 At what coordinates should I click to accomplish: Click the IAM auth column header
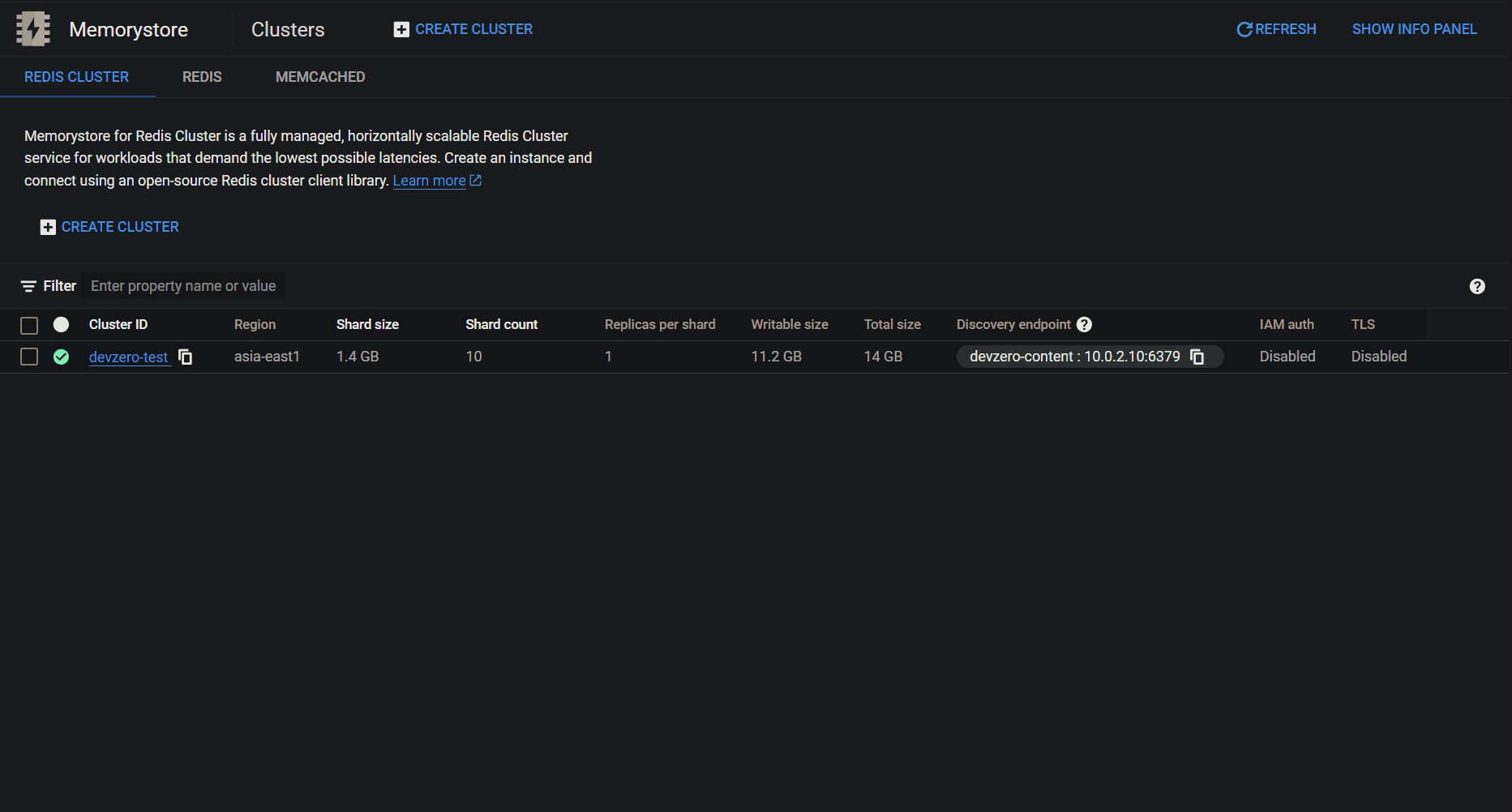pos(1287,324)
